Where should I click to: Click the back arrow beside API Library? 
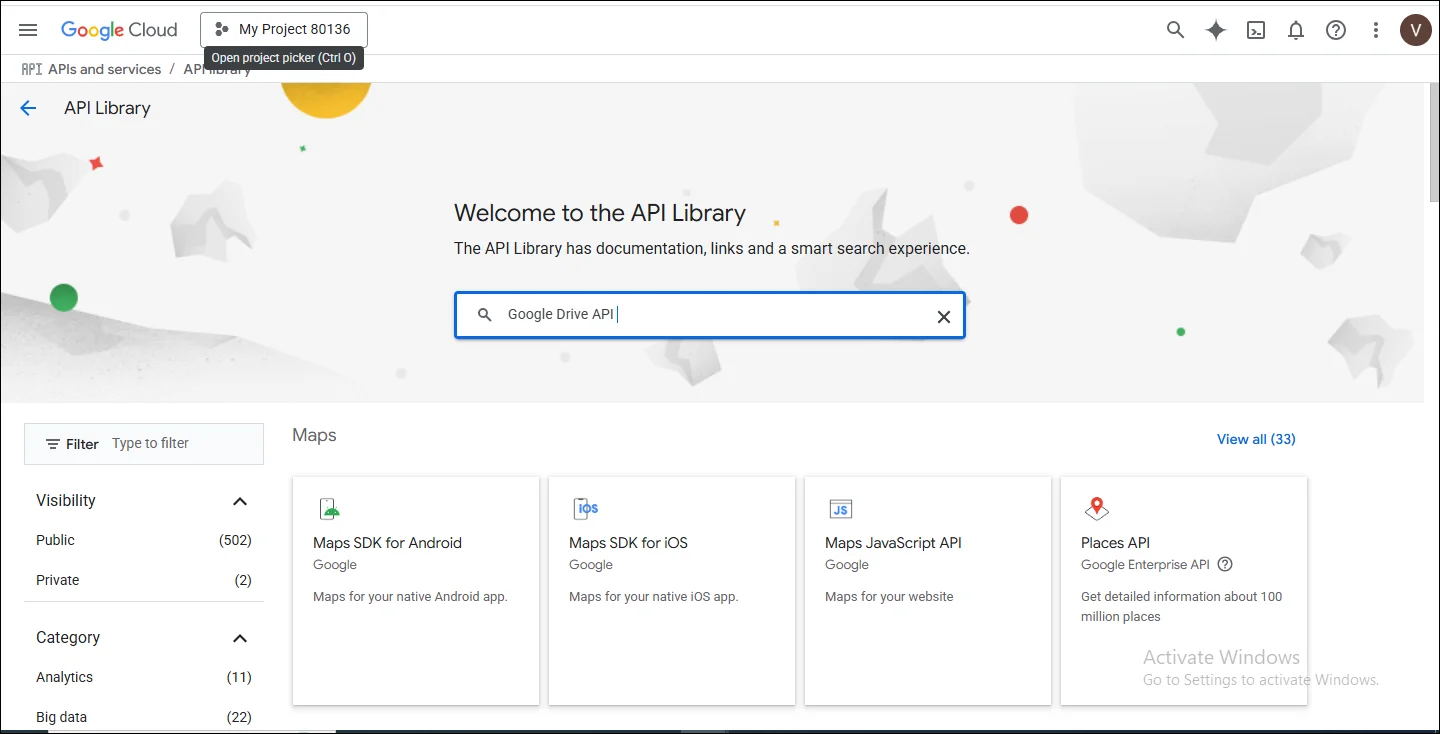pyautogui.click(x=28, y=108)
